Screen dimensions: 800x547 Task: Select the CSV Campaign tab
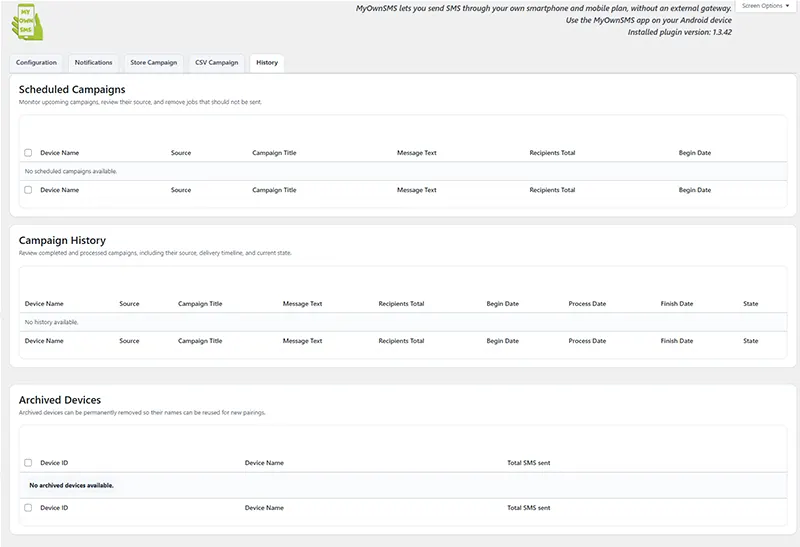[x=216, y=63]
